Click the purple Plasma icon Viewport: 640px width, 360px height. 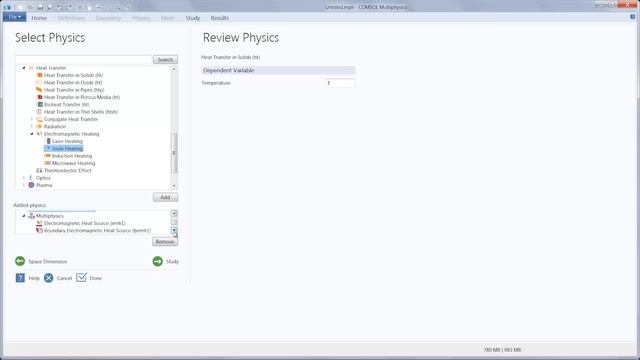(x=31, y=185)
